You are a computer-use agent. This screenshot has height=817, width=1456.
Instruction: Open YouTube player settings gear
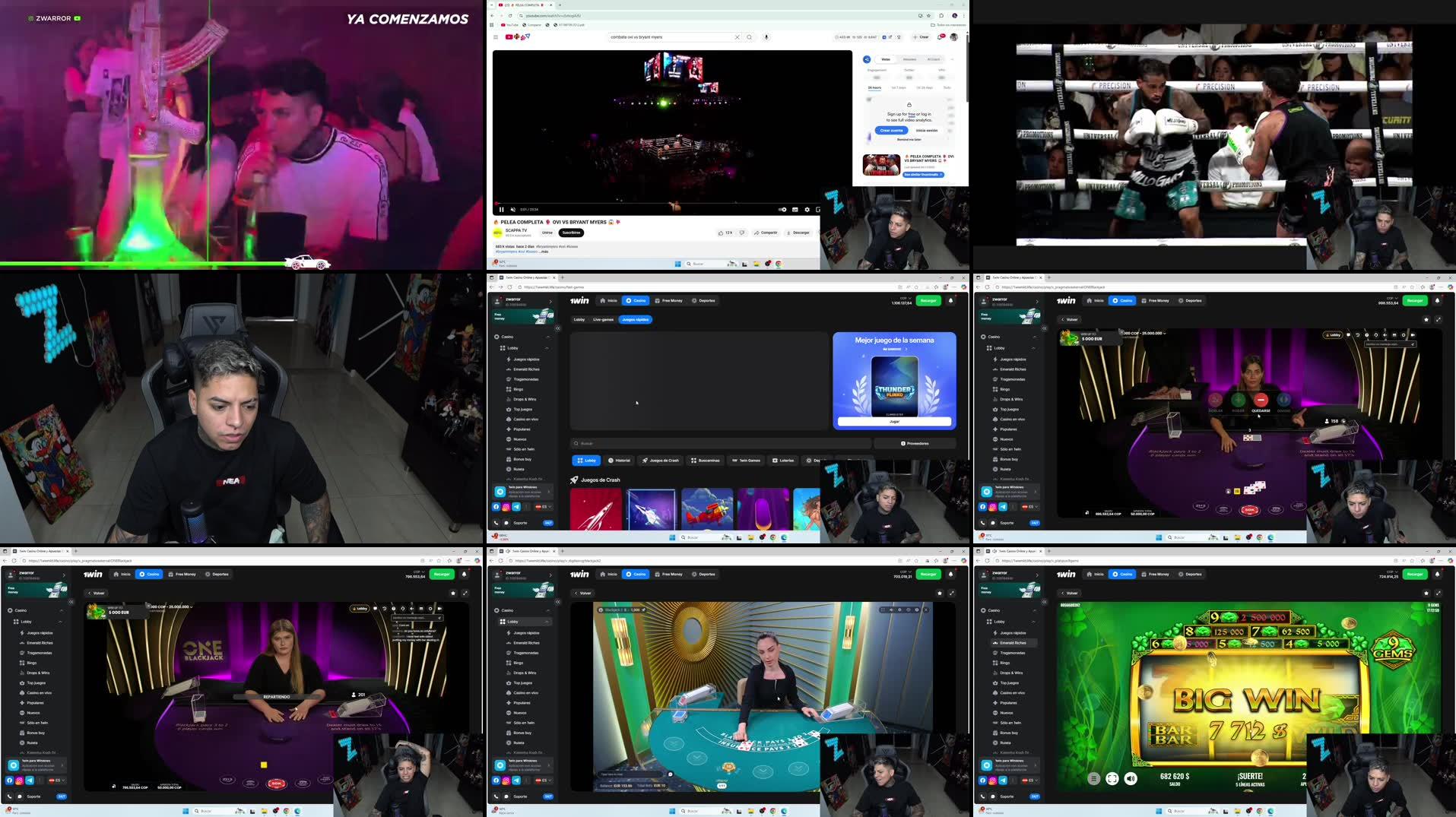pyautogui.click(x=807, y=210)
